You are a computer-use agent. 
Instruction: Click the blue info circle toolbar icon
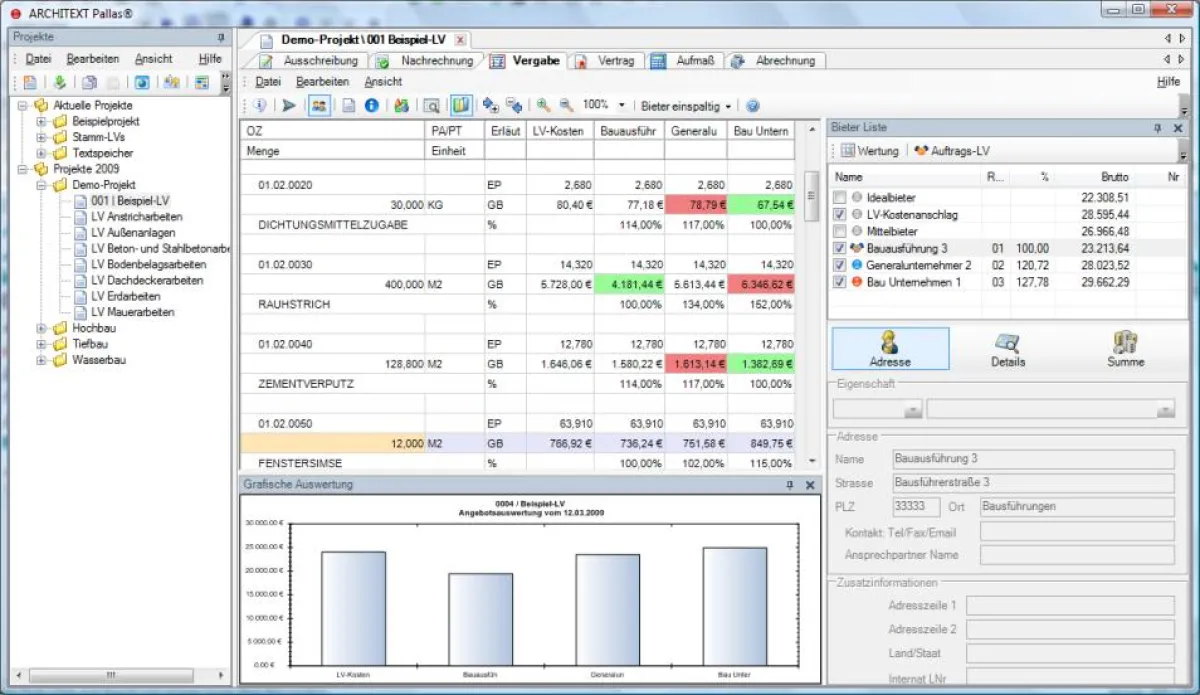coord(371,105)
